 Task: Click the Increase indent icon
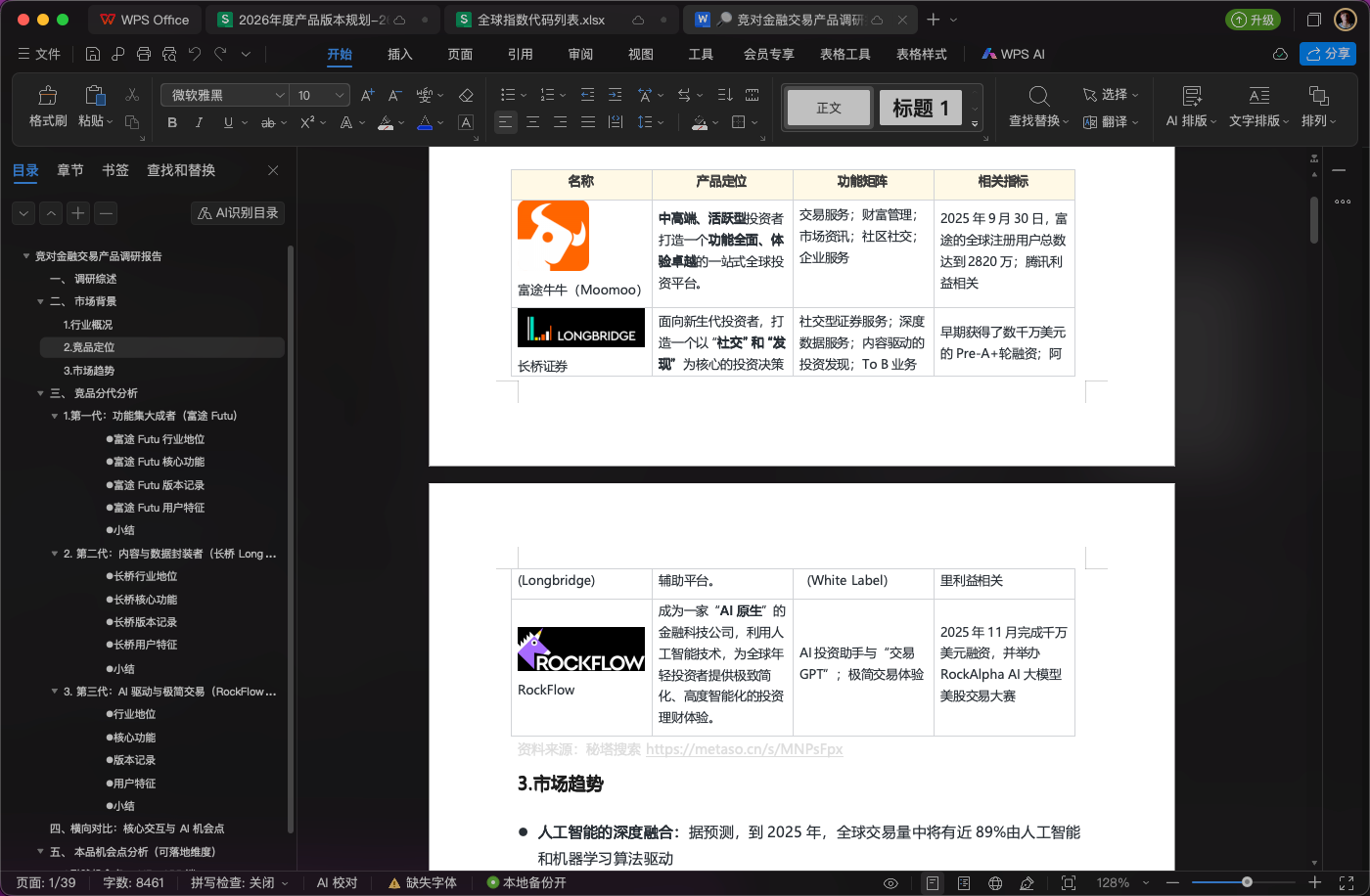[x=615, y=95]
